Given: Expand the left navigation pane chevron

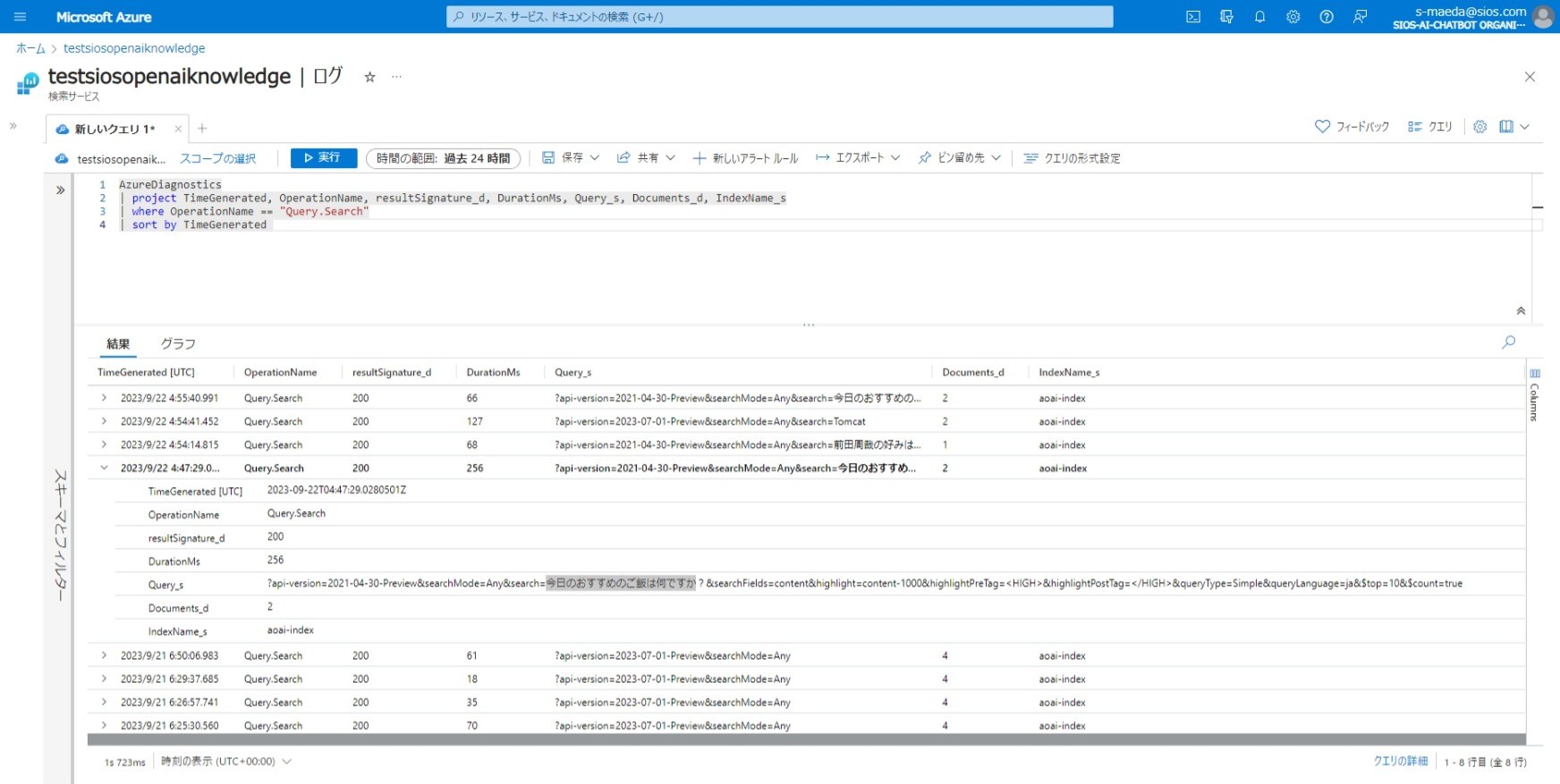Looking at the screenshot, I should [x=13, y=126].
